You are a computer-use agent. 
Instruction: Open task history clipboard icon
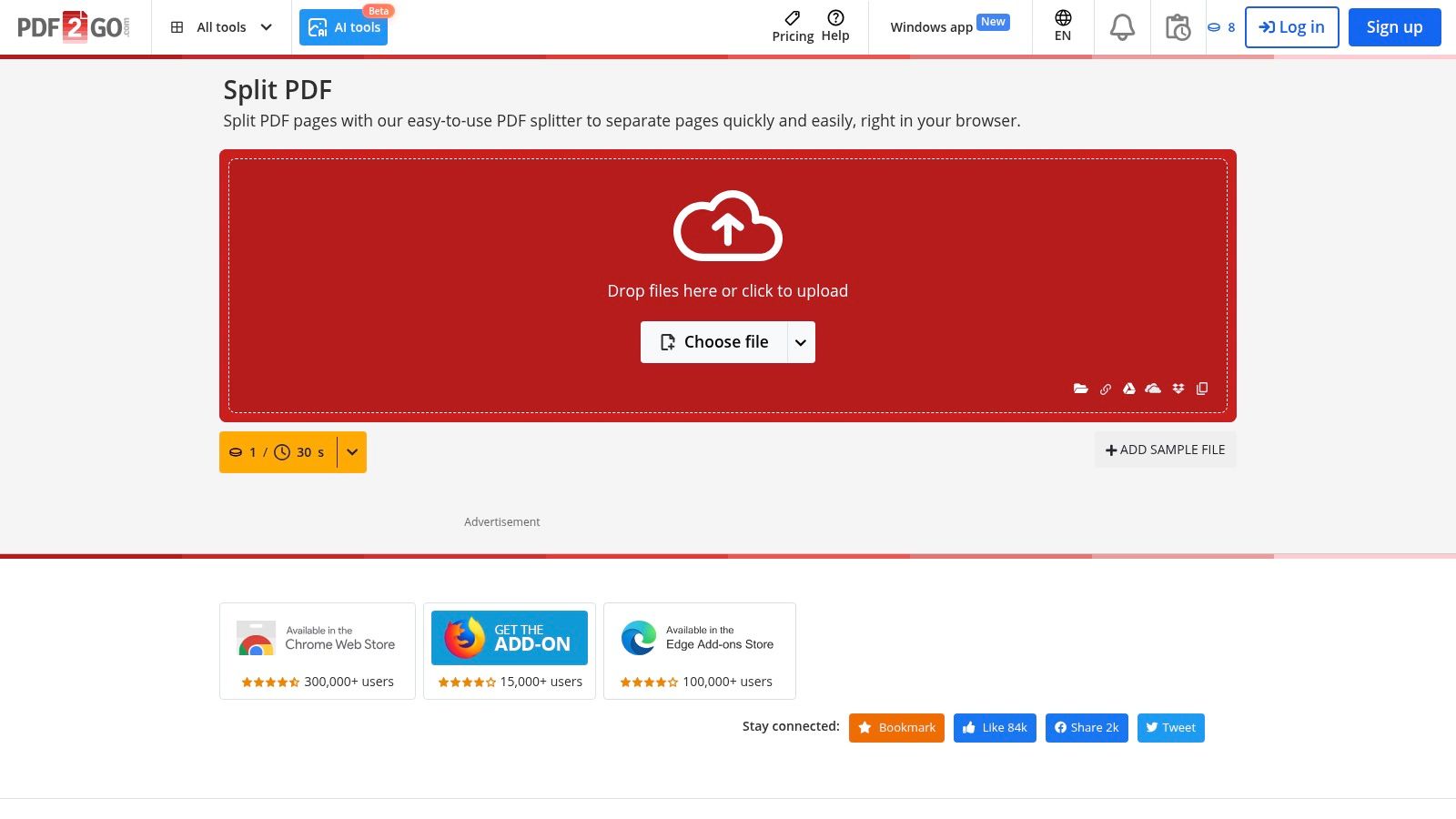tap(1178, 27)
